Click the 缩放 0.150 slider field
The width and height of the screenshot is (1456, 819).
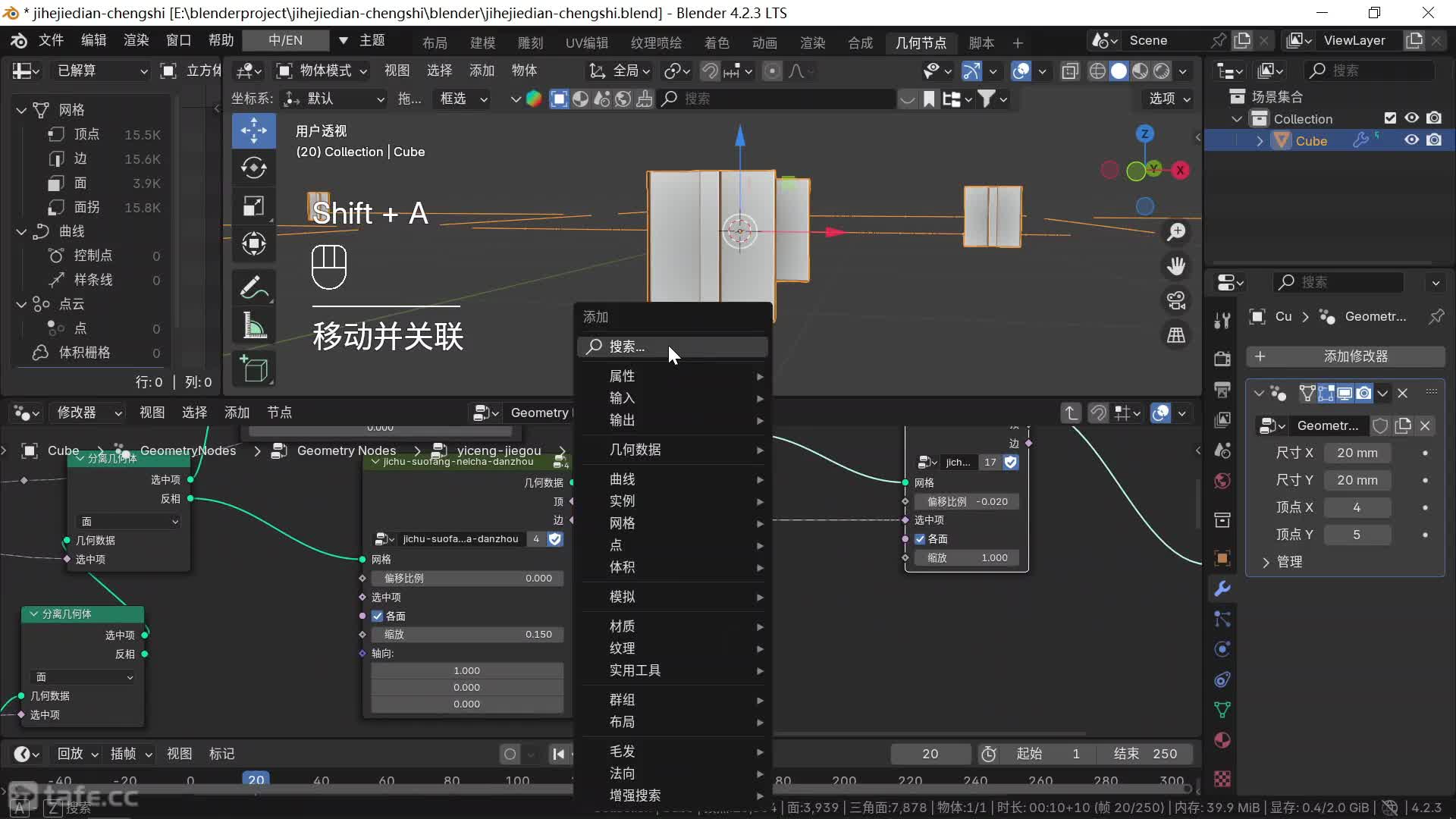(x=467, y=635)
